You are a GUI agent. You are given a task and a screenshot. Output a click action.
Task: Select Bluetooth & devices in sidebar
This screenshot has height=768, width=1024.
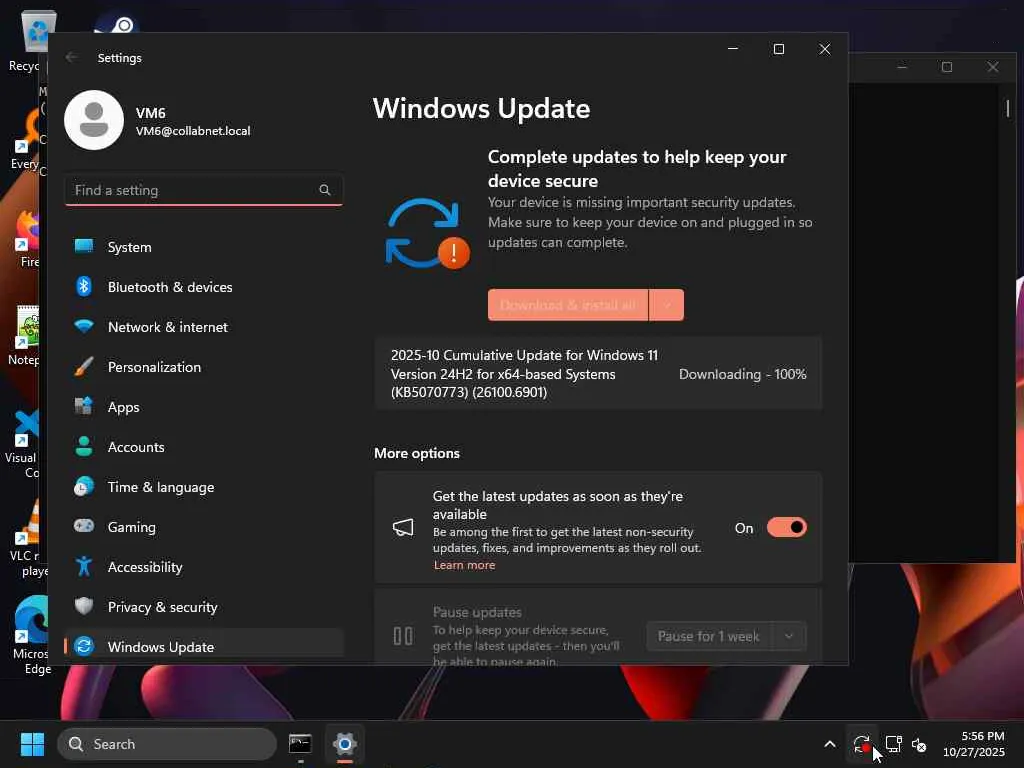204,287
